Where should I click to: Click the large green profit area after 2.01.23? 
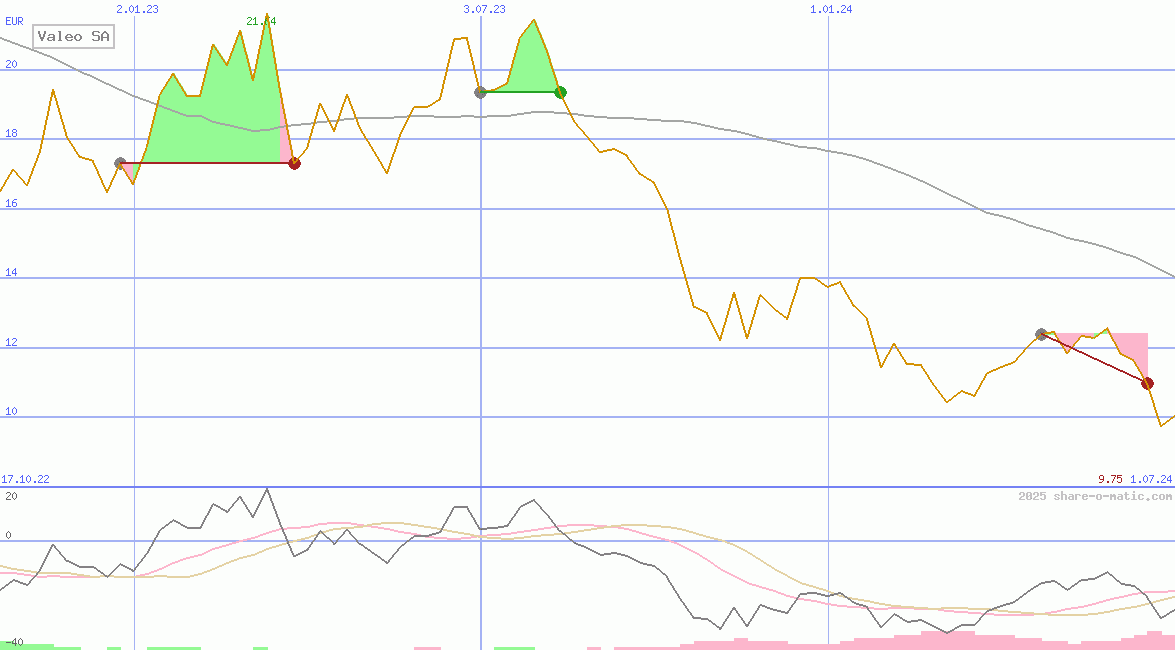(215, 120)
